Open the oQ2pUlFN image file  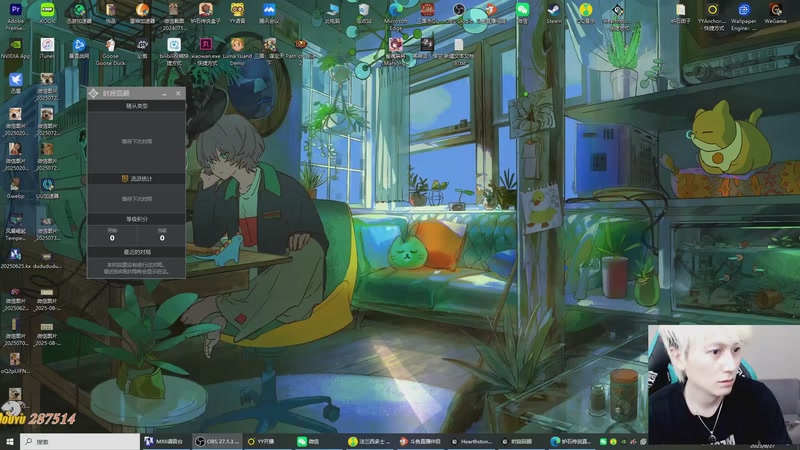pos(15,364)
